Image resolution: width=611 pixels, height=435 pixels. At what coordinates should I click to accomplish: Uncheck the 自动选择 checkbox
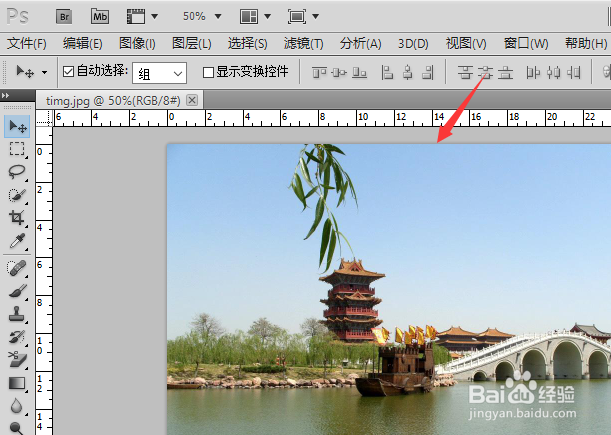pos(69,72)
